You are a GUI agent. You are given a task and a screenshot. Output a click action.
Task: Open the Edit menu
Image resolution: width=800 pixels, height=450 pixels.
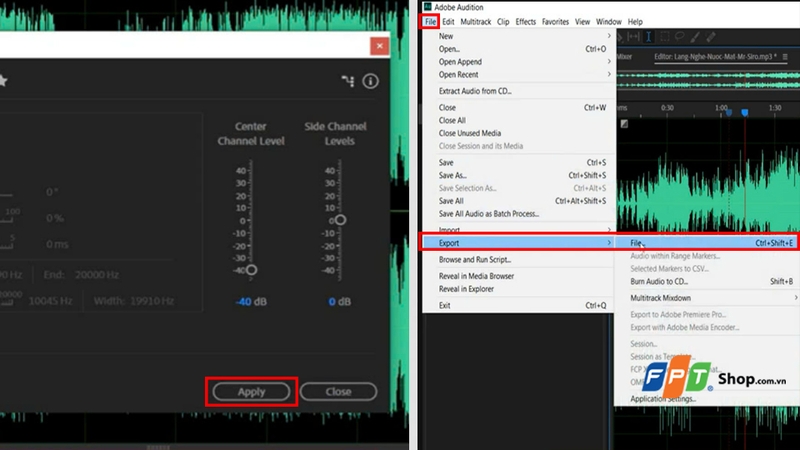click(448, 21)
